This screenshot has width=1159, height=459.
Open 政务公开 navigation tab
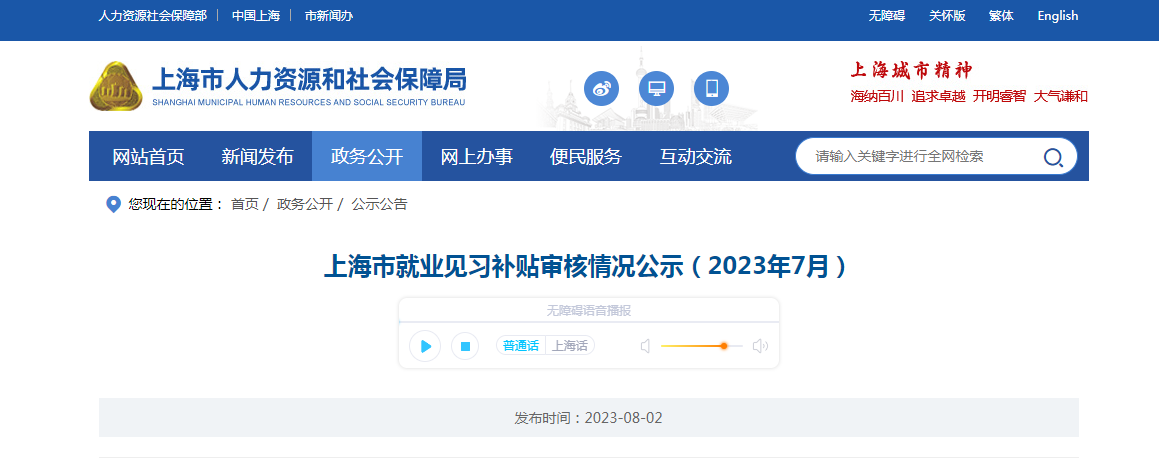tap(367, 157)
